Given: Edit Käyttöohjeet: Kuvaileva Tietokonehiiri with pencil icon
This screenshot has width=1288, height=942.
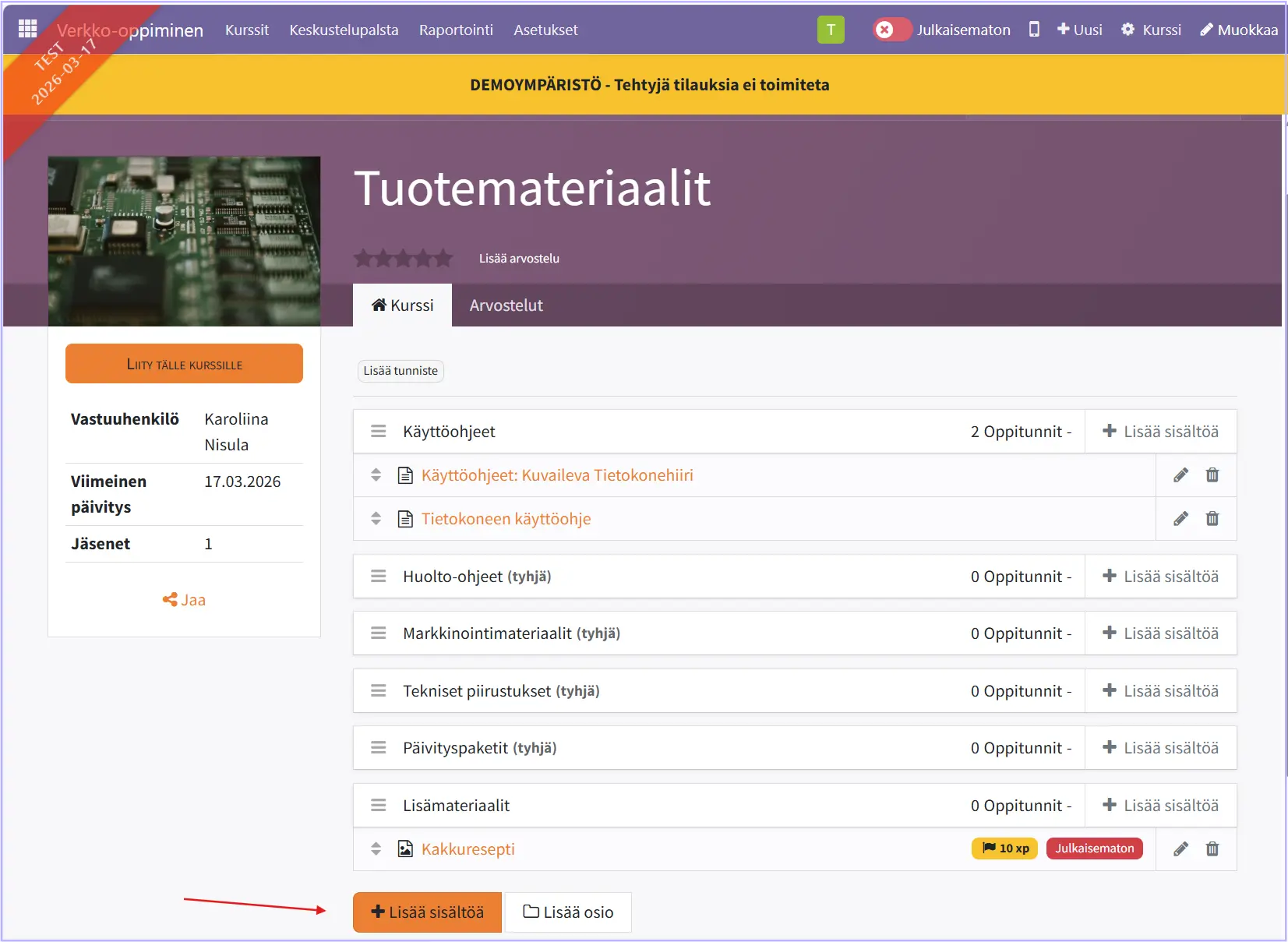Looking at the screenshot, I should (x=1180, y=475).
